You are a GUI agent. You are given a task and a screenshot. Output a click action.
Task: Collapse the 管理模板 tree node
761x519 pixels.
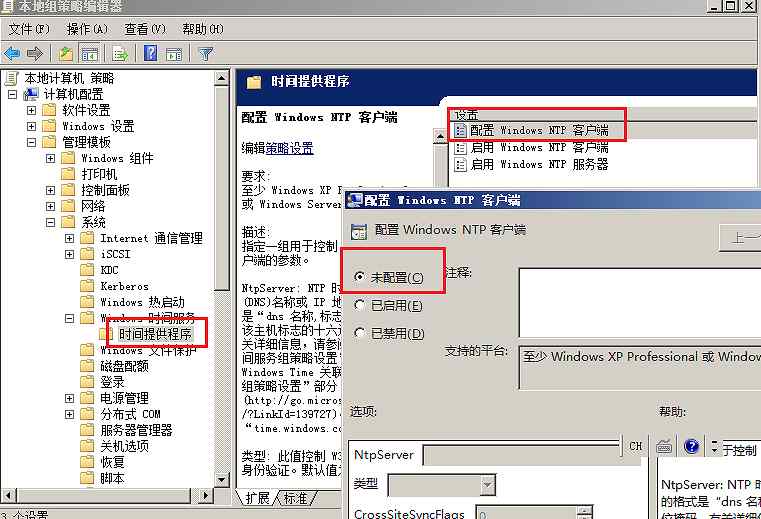[x=32, y=142]
